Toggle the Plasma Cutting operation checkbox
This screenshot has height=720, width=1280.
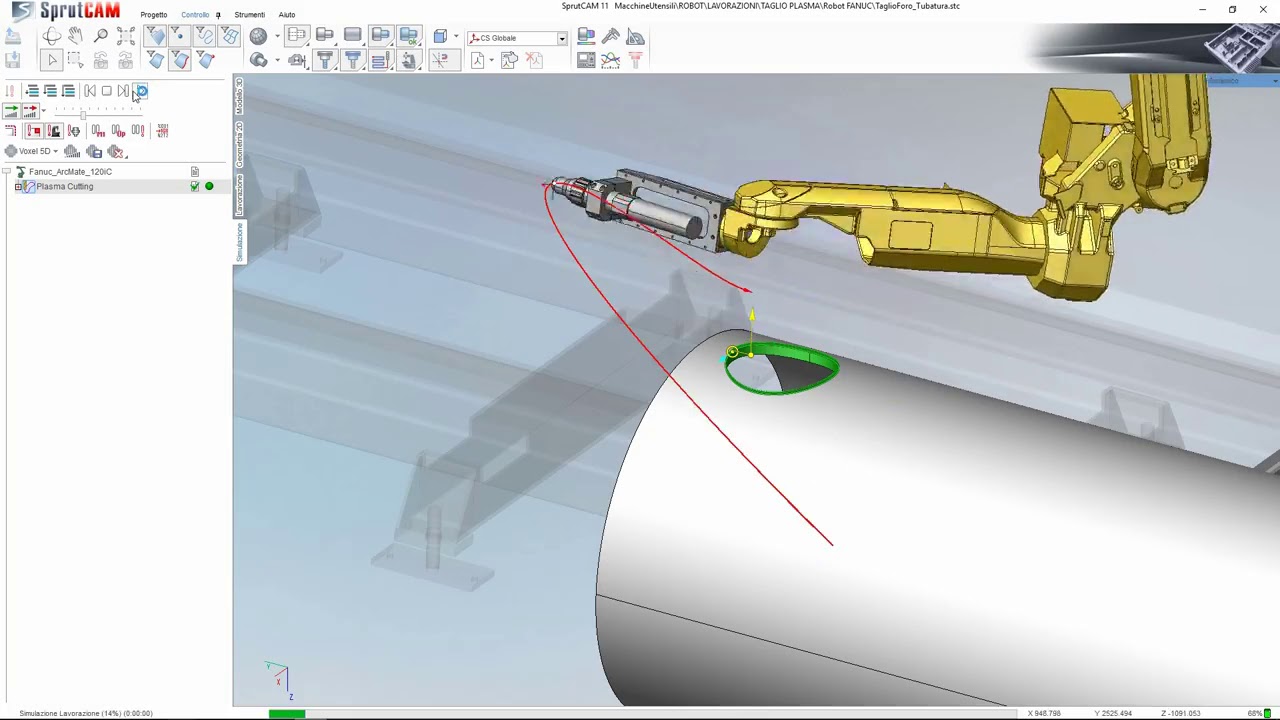(195, 187)
